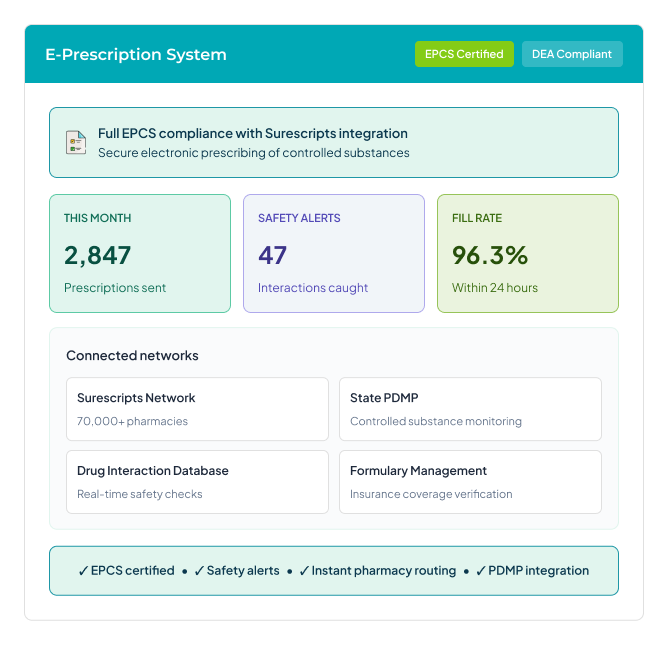The image size is (668, 645).
Task: Select Surescripts Network tile
Action: coord(197,409)
